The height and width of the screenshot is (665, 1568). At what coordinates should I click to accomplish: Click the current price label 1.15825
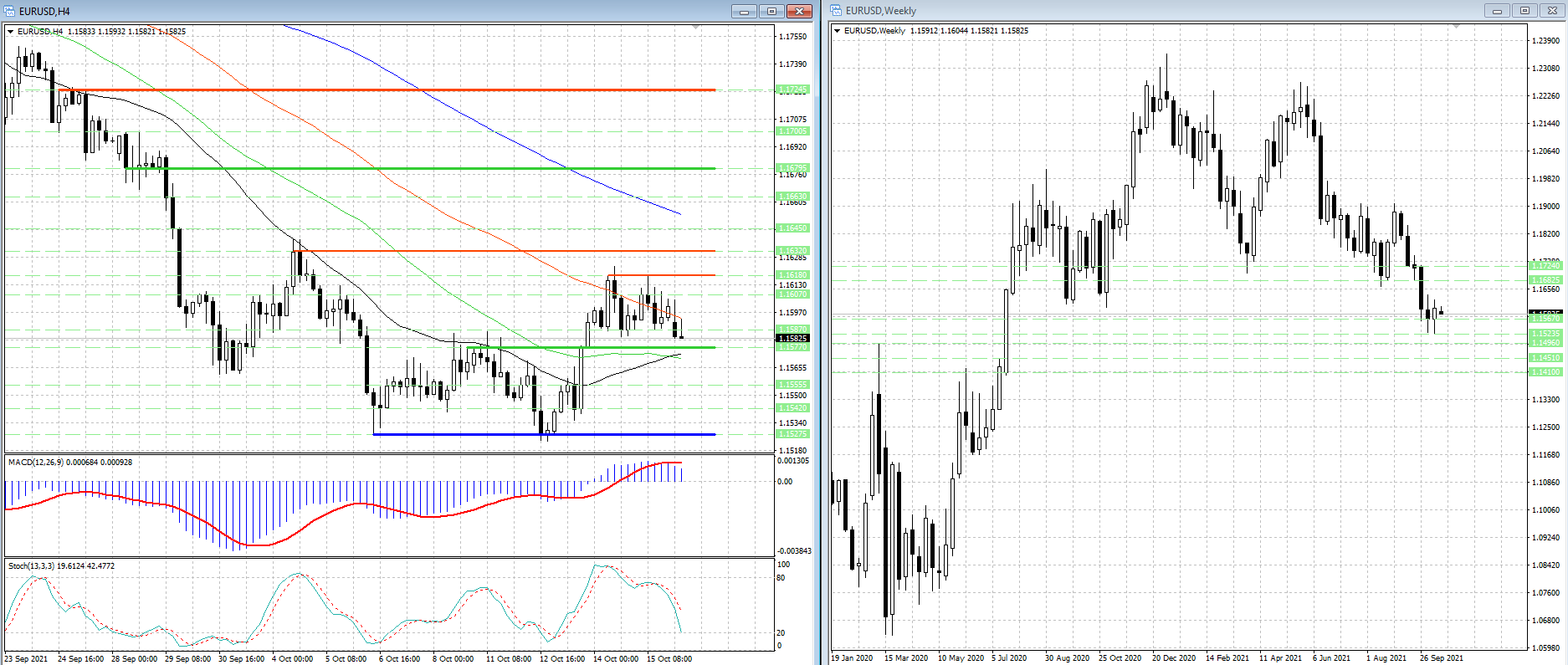[x=792, y=339]
